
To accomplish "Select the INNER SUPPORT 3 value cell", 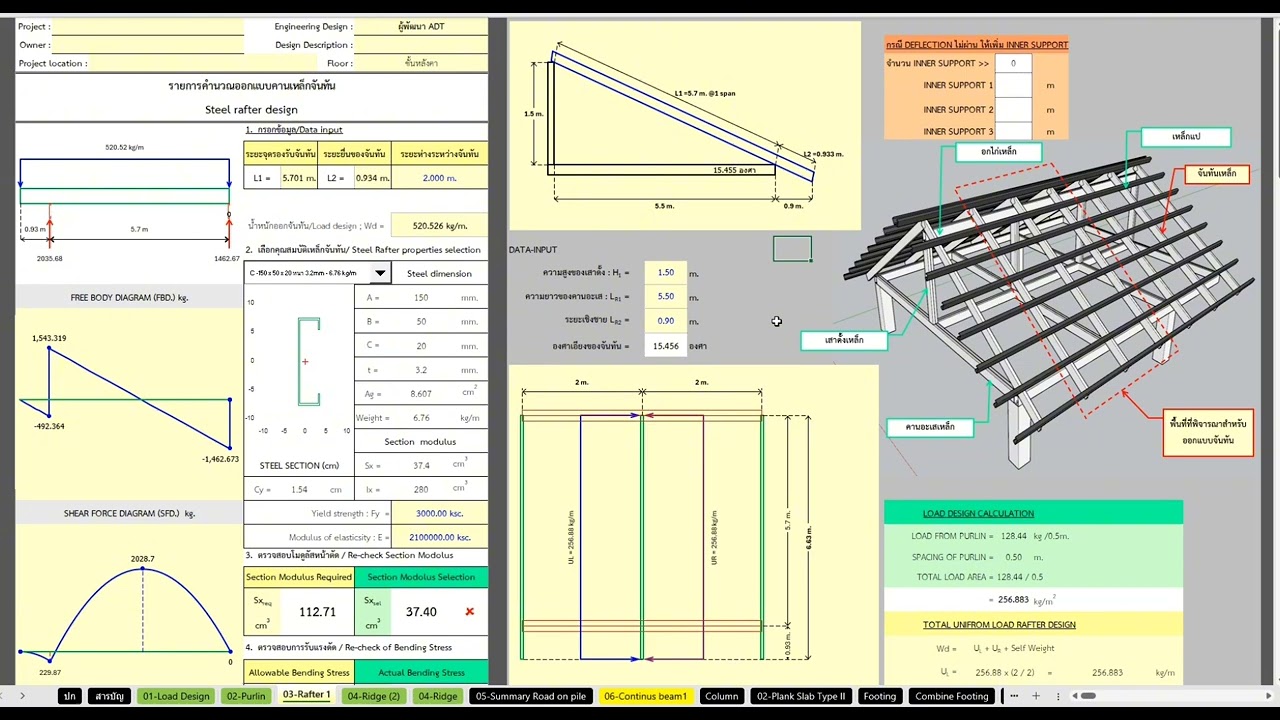I will point(1013,132).
